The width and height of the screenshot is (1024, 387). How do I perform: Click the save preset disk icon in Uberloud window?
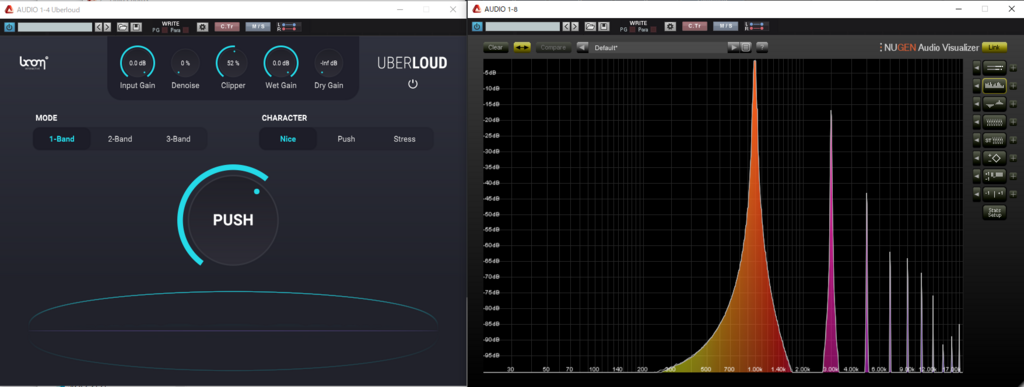click(x=136, y=27)
